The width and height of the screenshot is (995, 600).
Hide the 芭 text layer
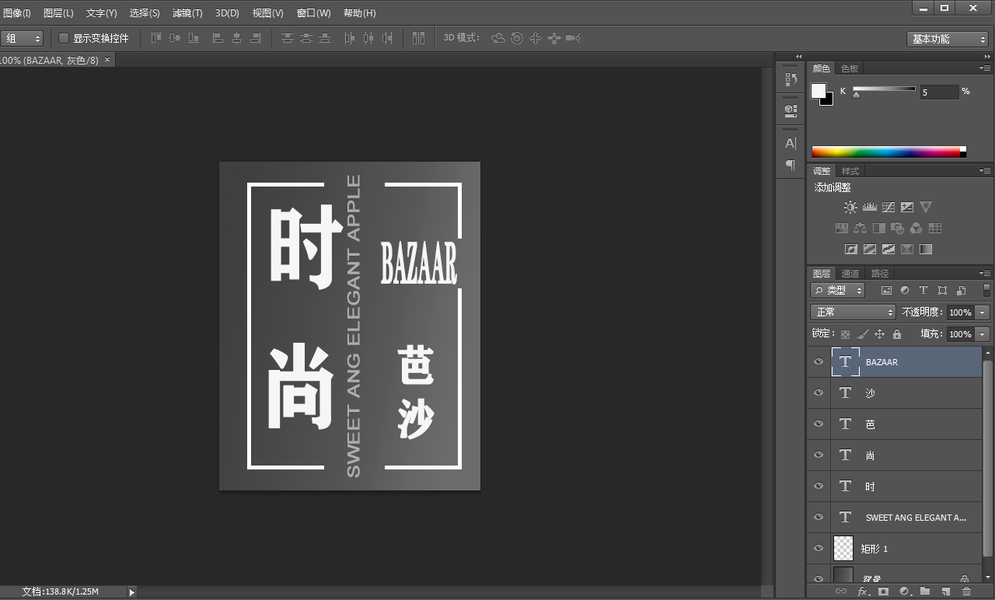pyautogui.click(x=819, y=424)
